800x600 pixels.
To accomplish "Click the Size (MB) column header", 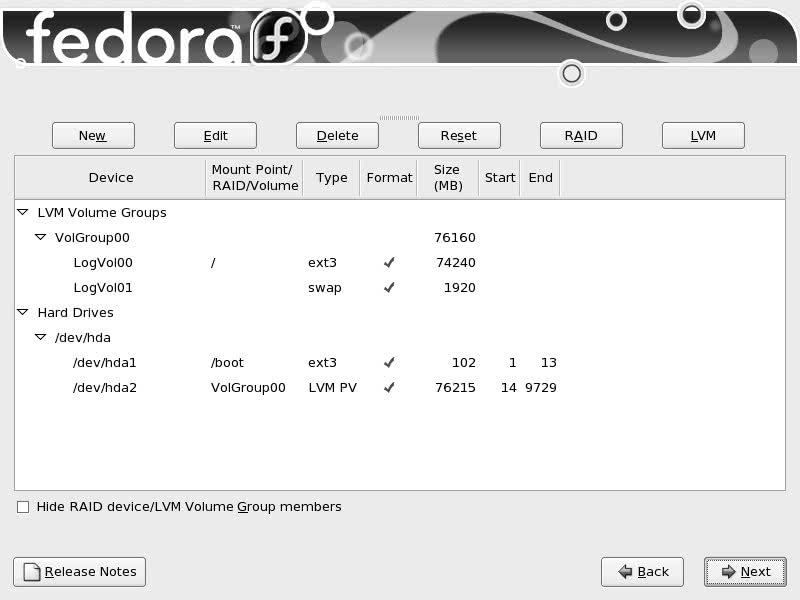I will click(x=448, y=178).
